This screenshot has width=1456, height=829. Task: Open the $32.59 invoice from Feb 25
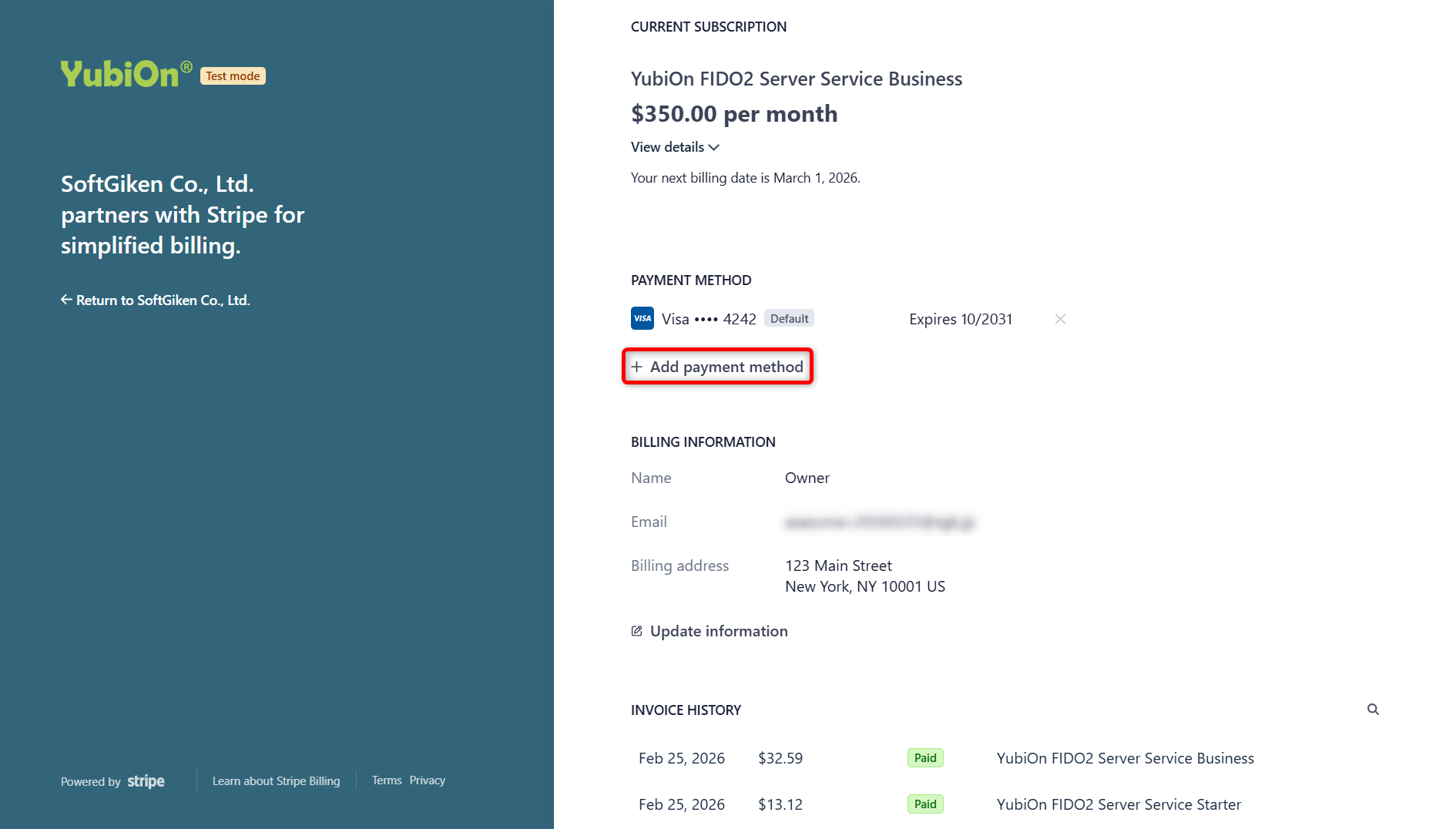780,758
